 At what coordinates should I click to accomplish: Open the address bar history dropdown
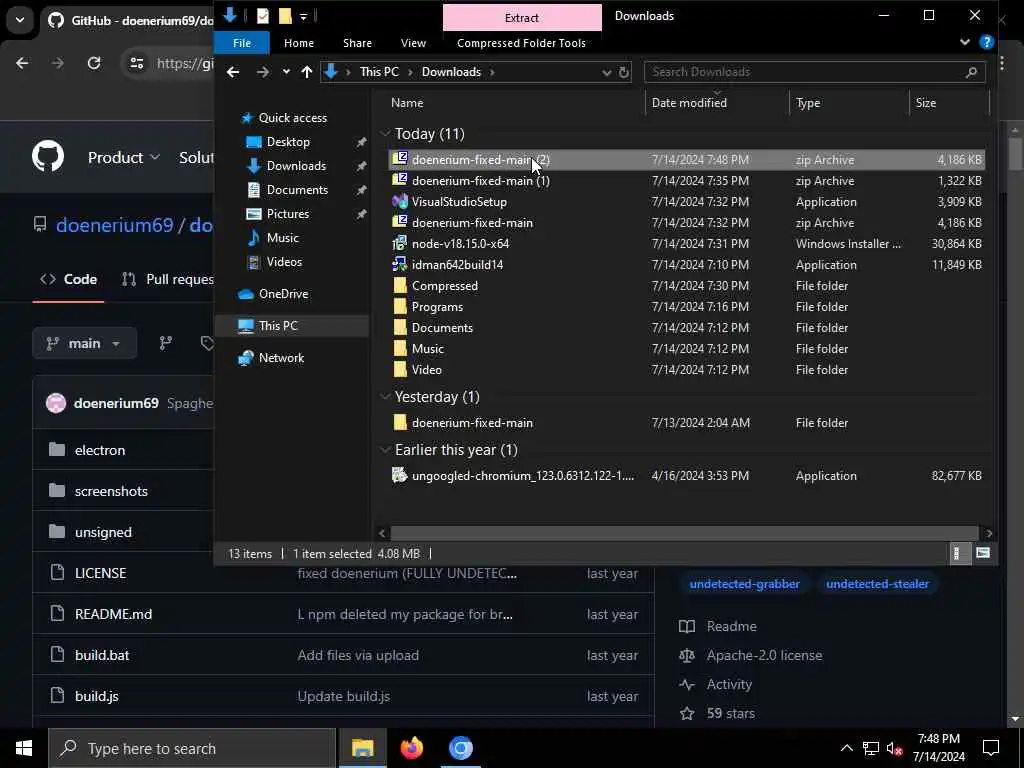pos(606,72)
